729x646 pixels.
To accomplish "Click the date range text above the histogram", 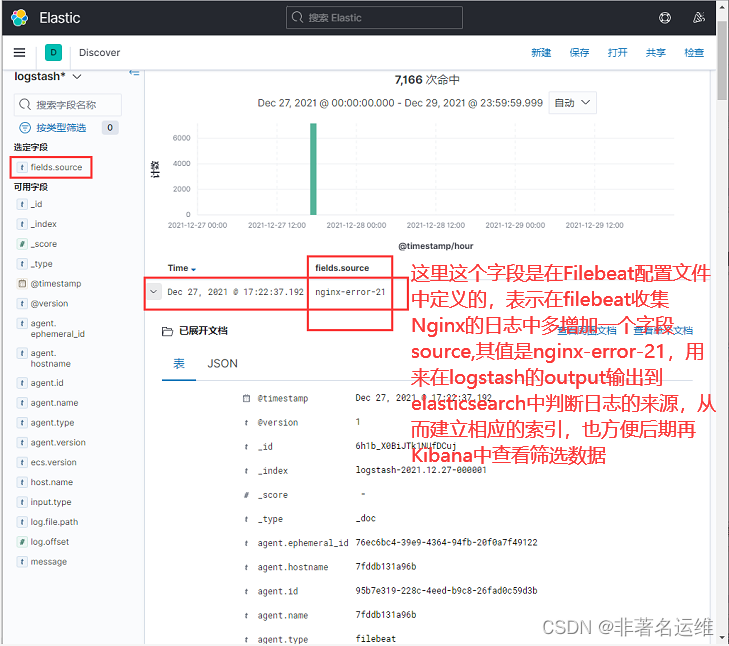I will pyautogui.click(x=400, y=103).
